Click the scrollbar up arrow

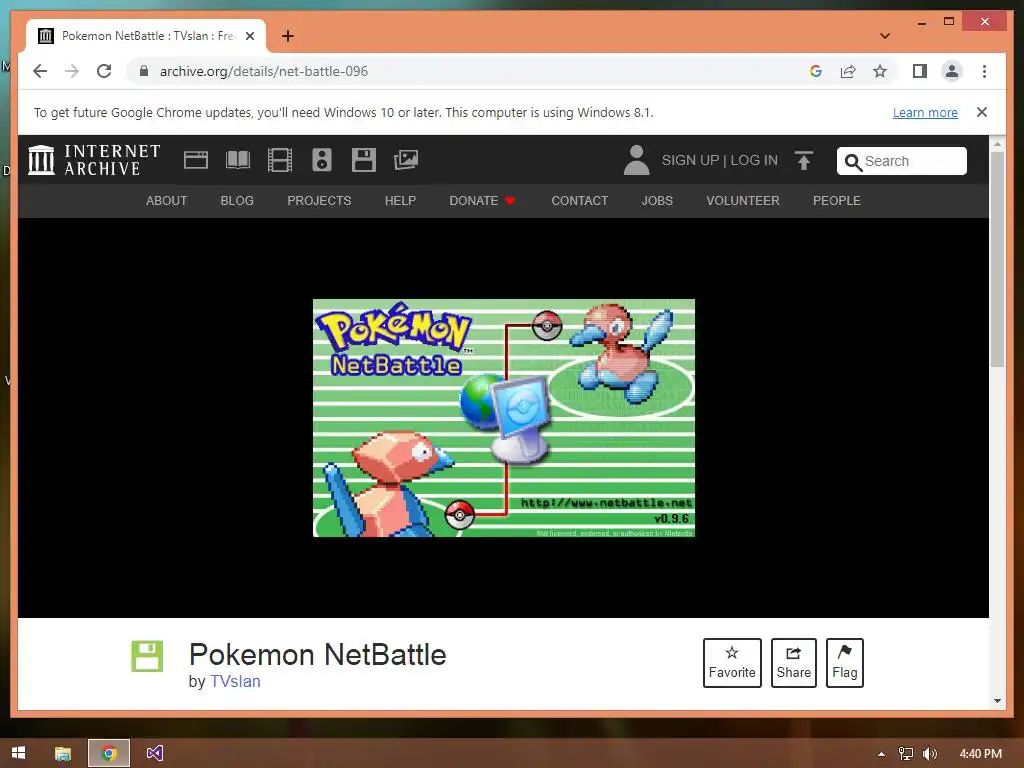[997, 143]
